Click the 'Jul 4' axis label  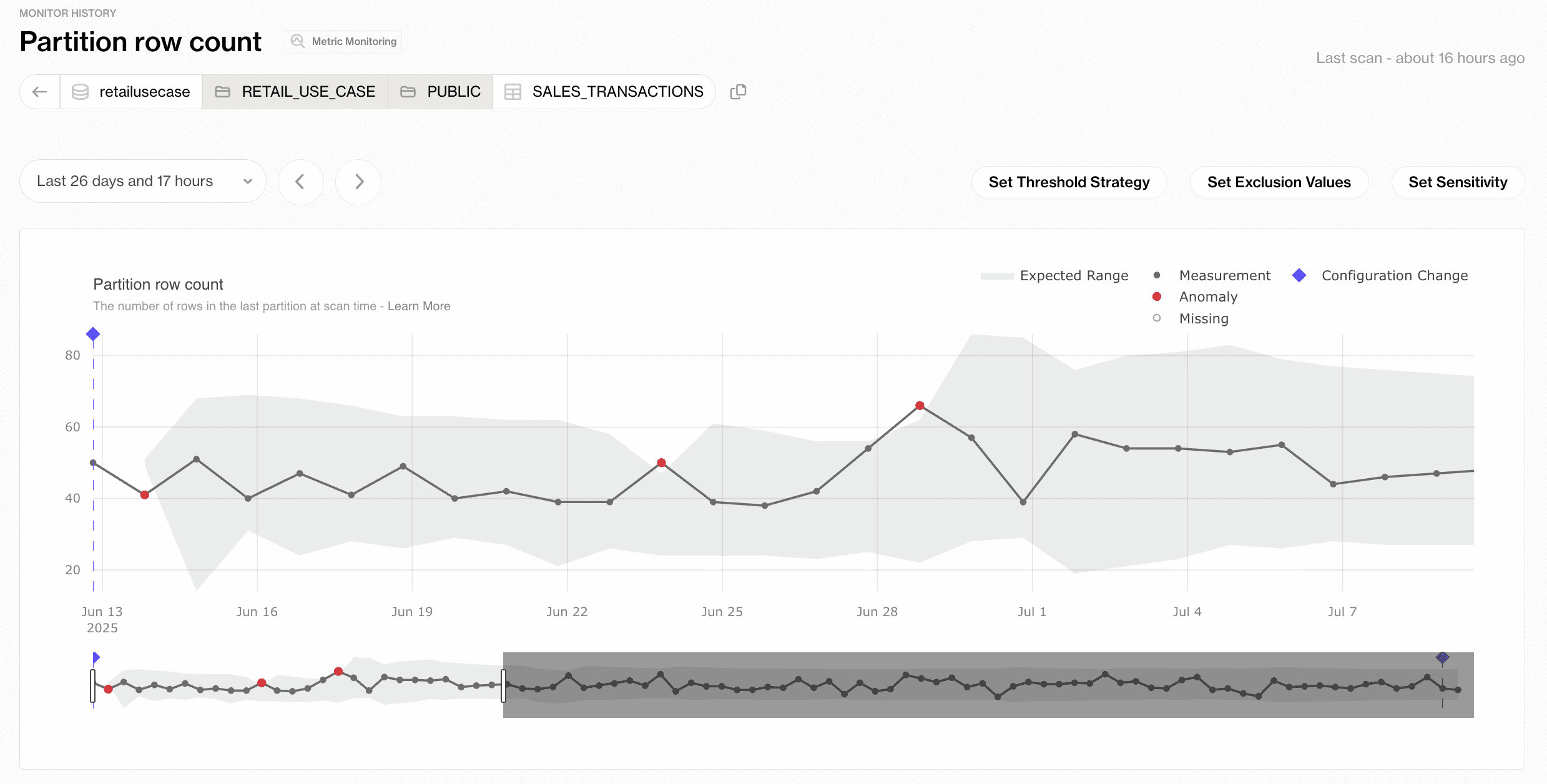pos(1187,612)
